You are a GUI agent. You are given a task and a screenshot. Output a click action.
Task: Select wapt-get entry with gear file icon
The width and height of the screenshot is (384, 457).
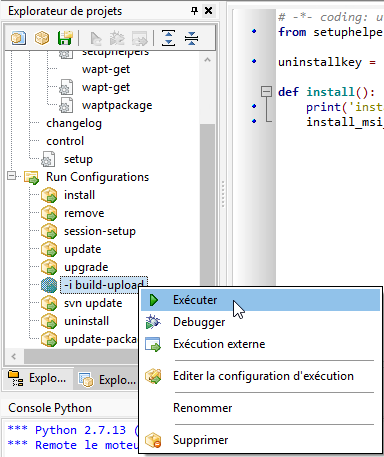[106, 87]
